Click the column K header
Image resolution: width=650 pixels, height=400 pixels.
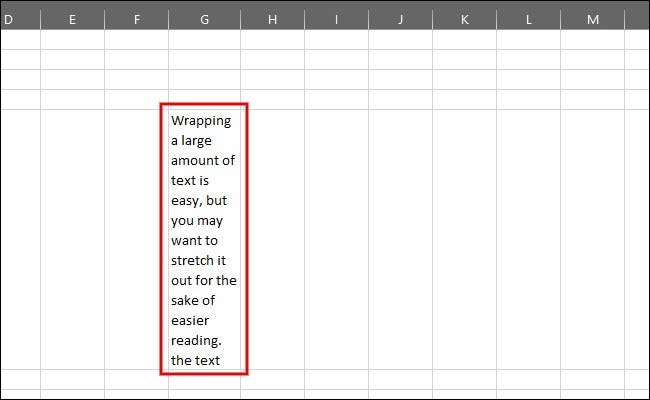[x=464, y=19]
